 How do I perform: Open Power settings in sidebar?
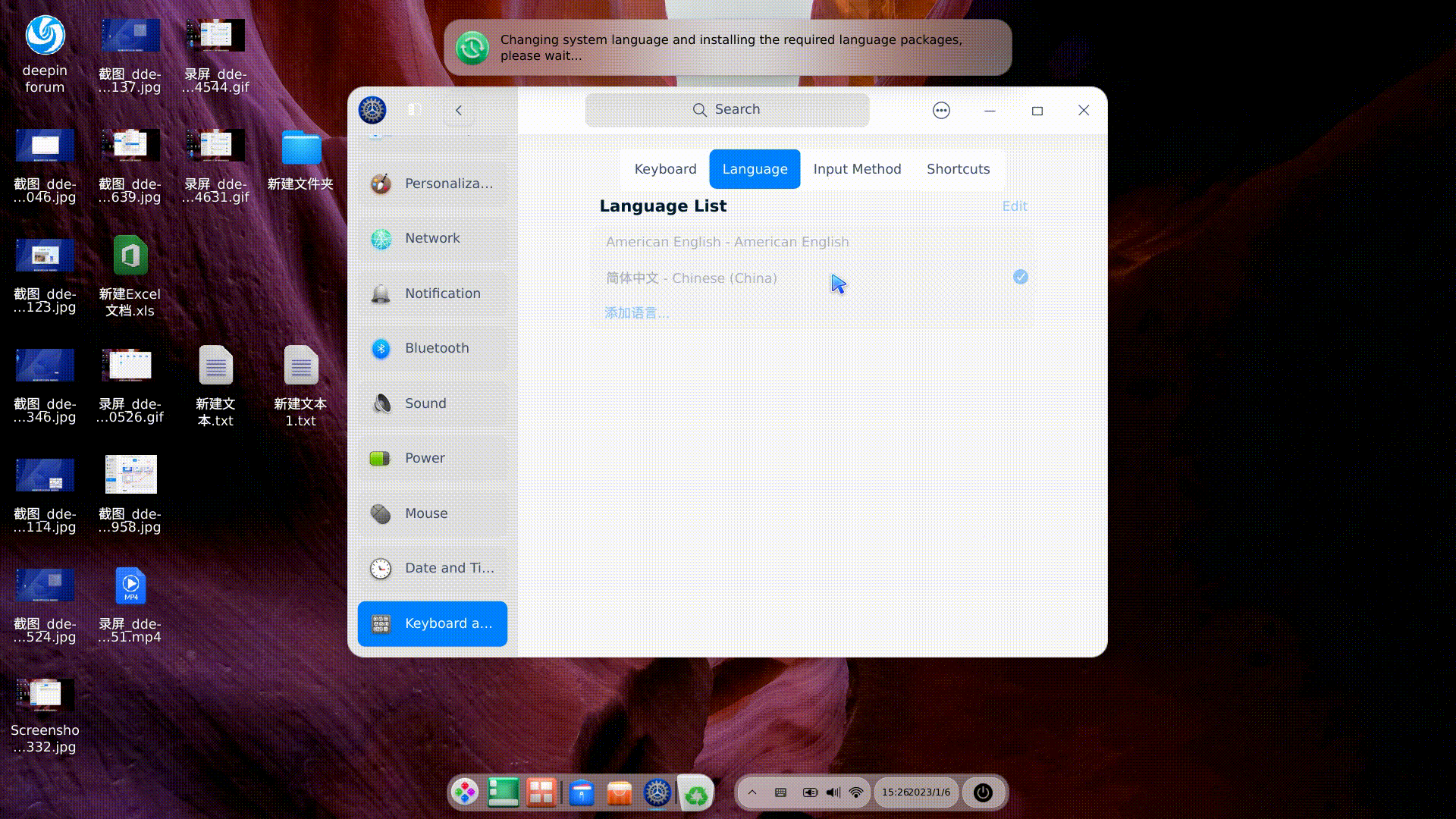click(424, 457)
